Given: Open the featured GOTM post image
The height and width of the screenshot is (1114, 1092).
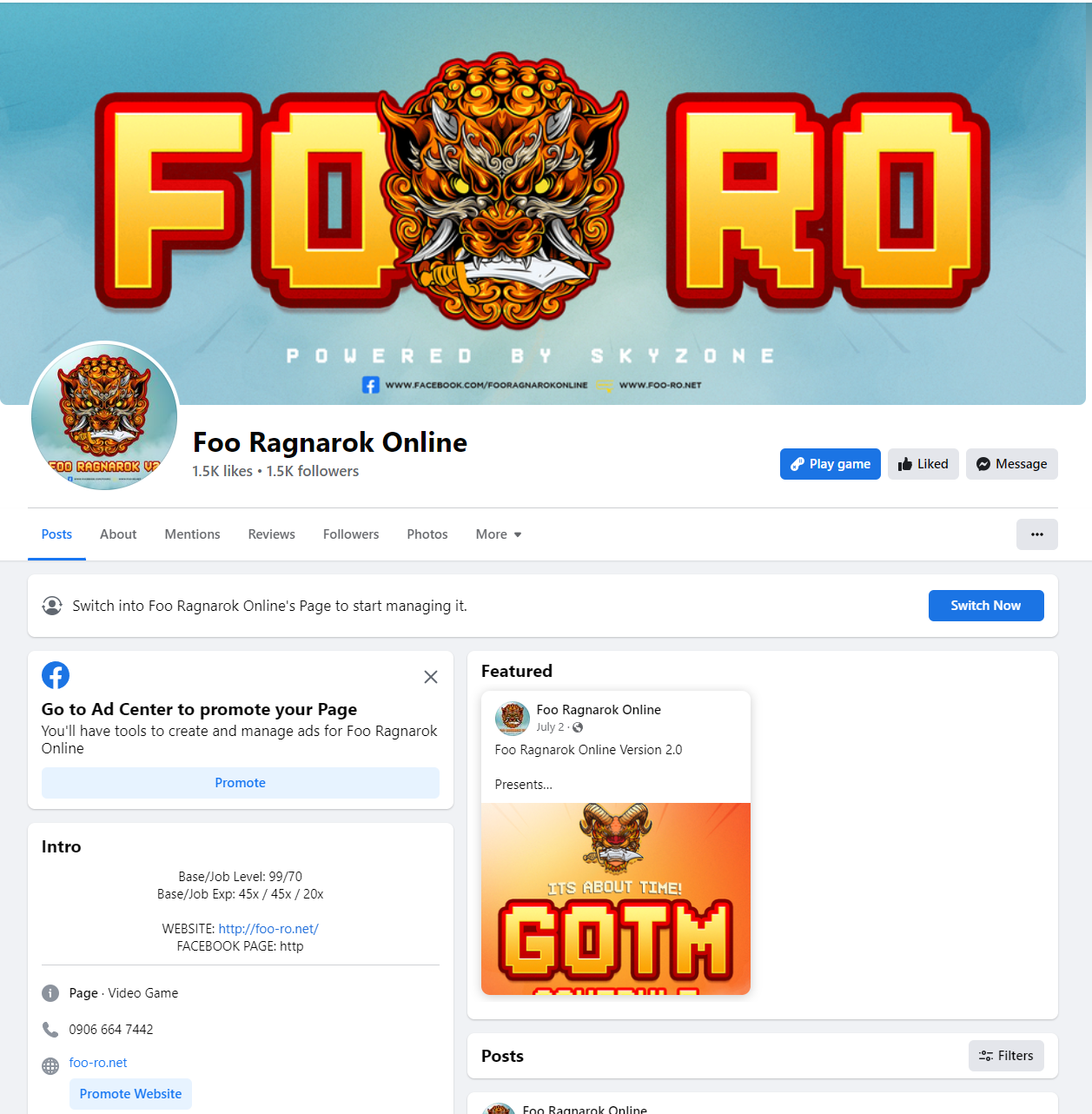Looking at the screenshot, I should coord(616,898).
